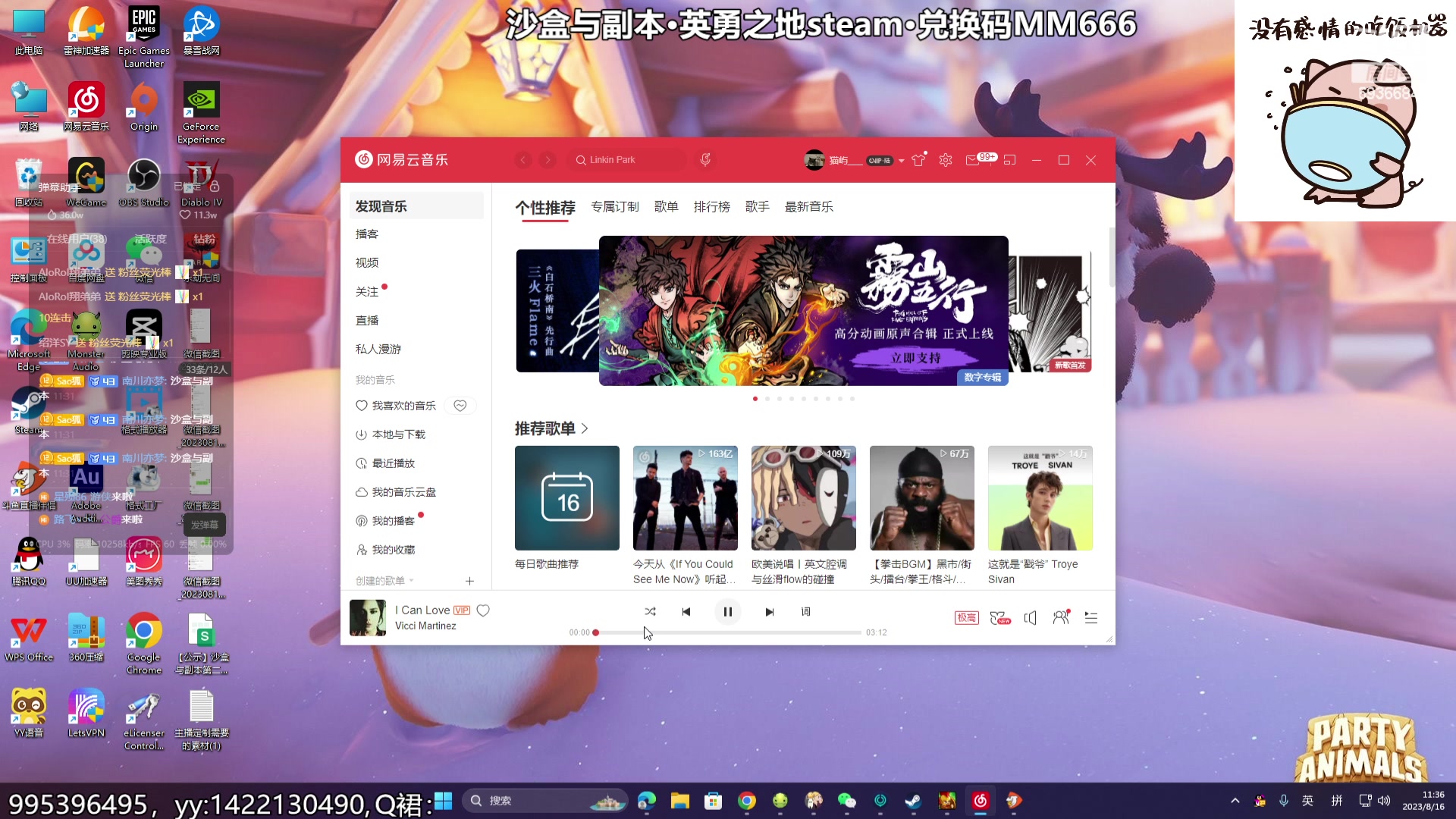
Task: Select the 个性推荐 tab
Action: click(545, 208)
